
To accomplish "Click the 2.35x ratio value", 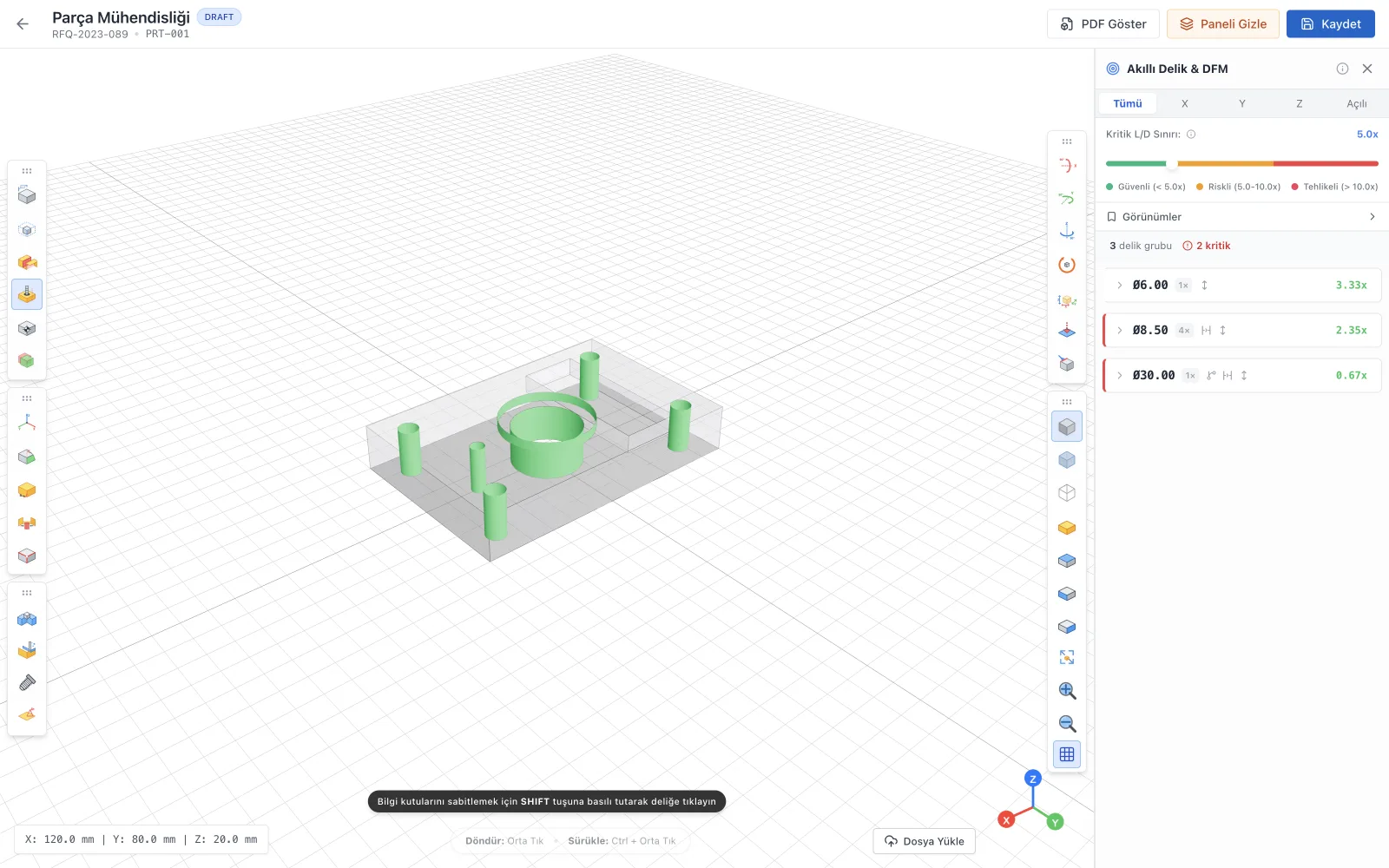I will (x=1351, y=330).
